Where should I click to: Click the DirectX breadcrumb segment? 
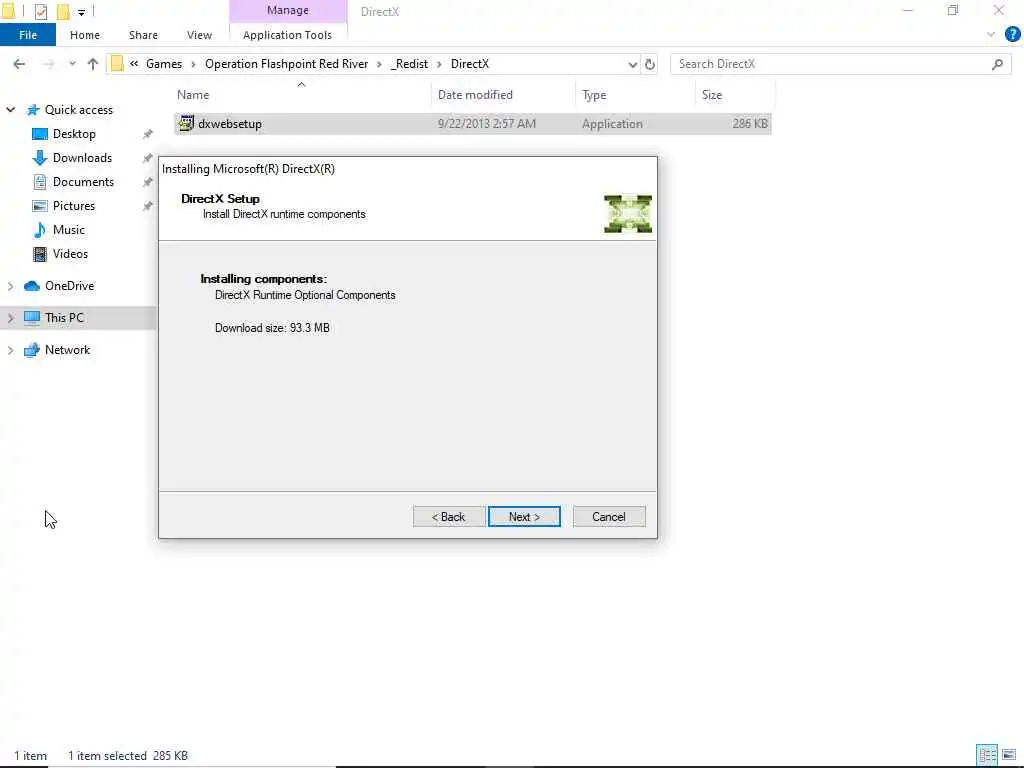(x=470, y=64)
